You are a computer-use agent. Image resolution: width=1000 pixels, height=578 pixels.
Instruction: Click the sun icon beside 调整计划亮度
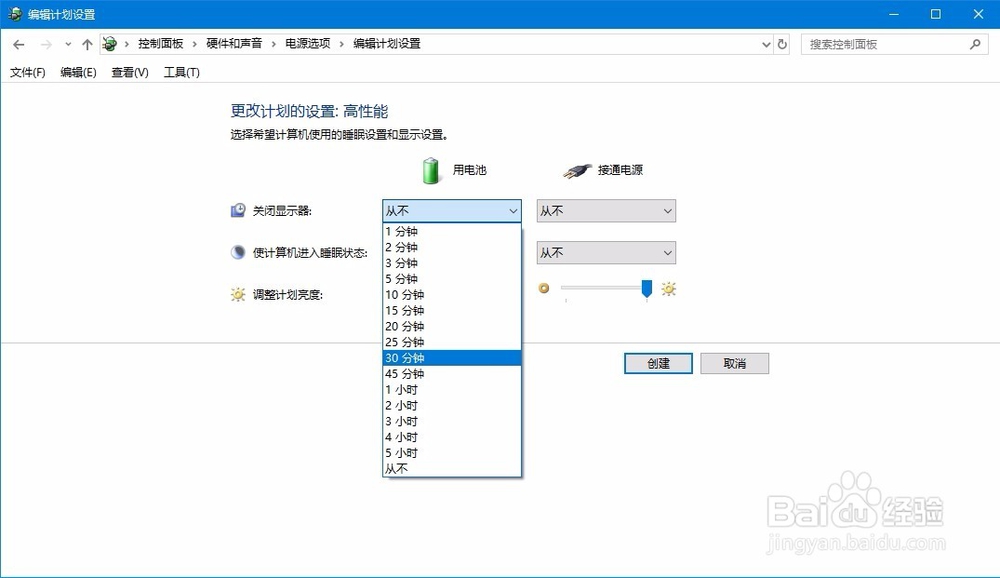pyautogui.click(x=237, y=294)
